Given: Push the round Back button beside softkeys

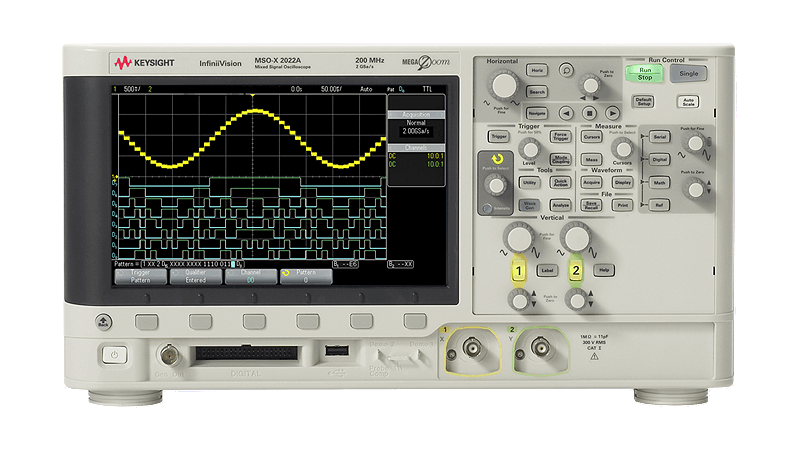Looking at the screenshot, I should (104, 321).
